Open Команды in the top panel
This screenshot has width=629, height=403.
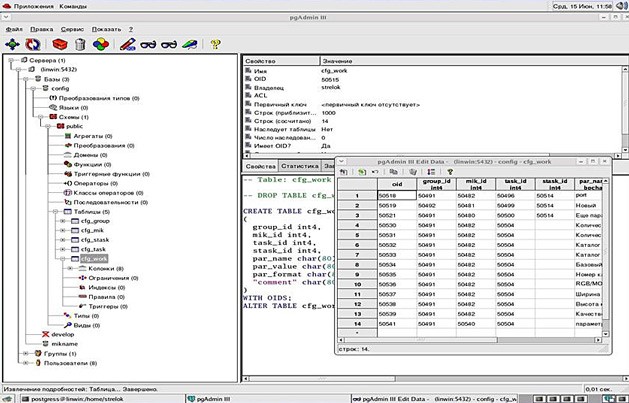pos(73,6)
